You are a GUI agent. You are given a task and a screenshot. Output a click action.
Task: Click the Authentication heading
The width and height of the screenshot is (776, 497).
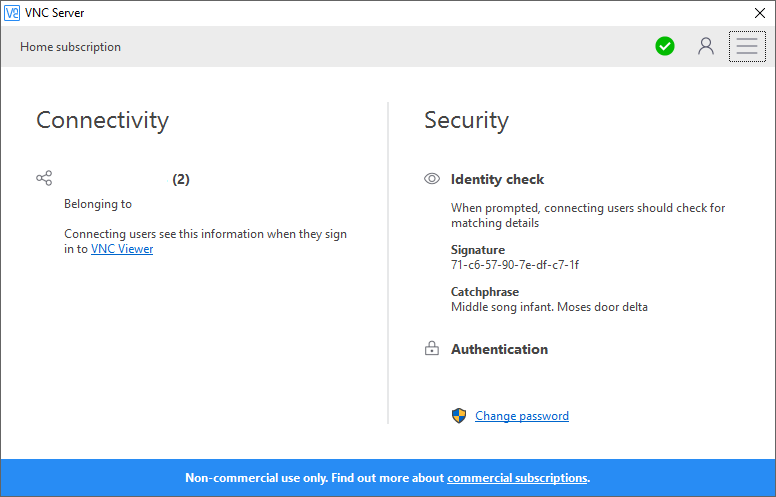click(x=499, y=349)
